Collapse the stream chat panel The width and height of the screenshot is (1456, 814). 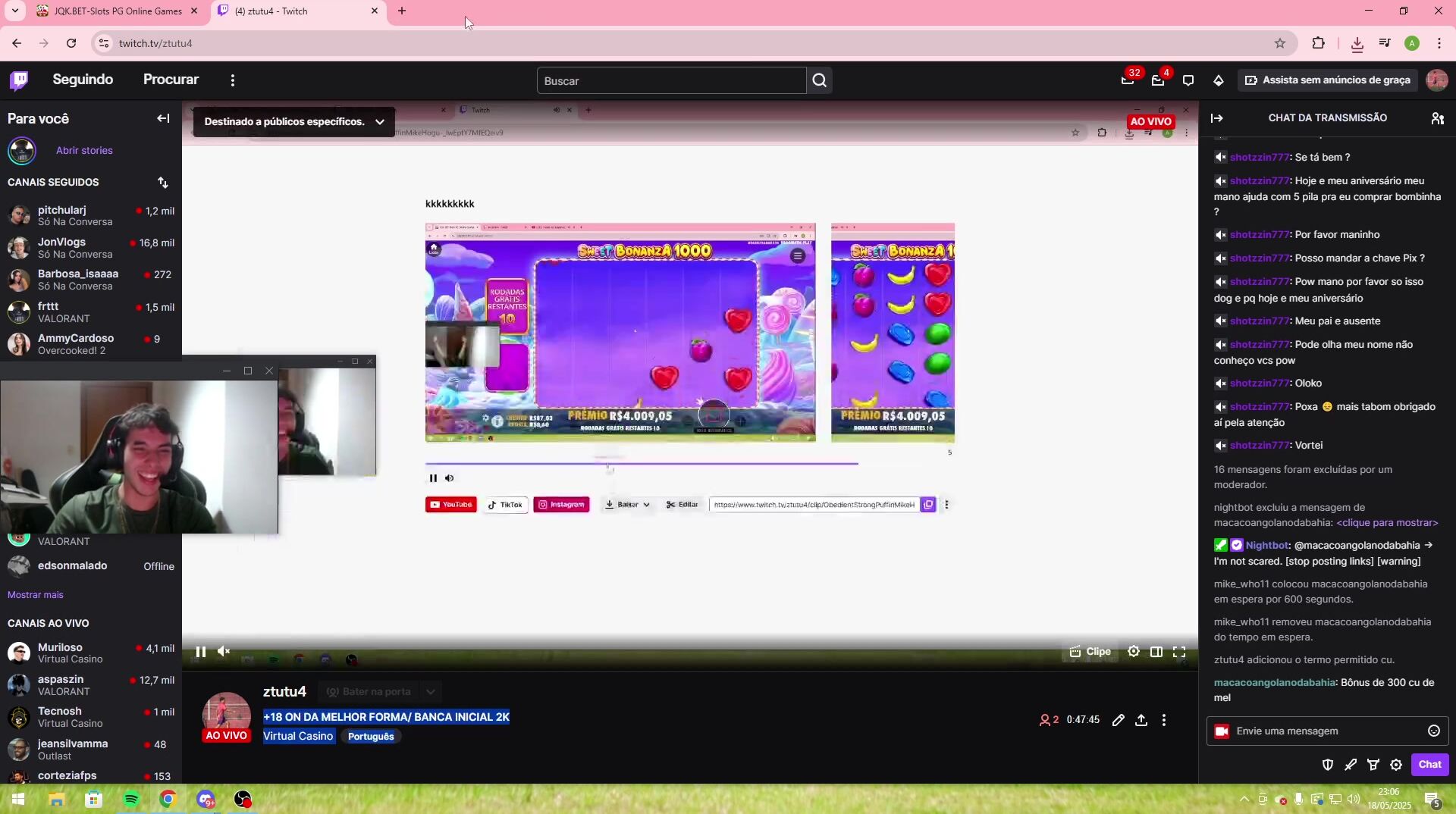pos(1217,118)
